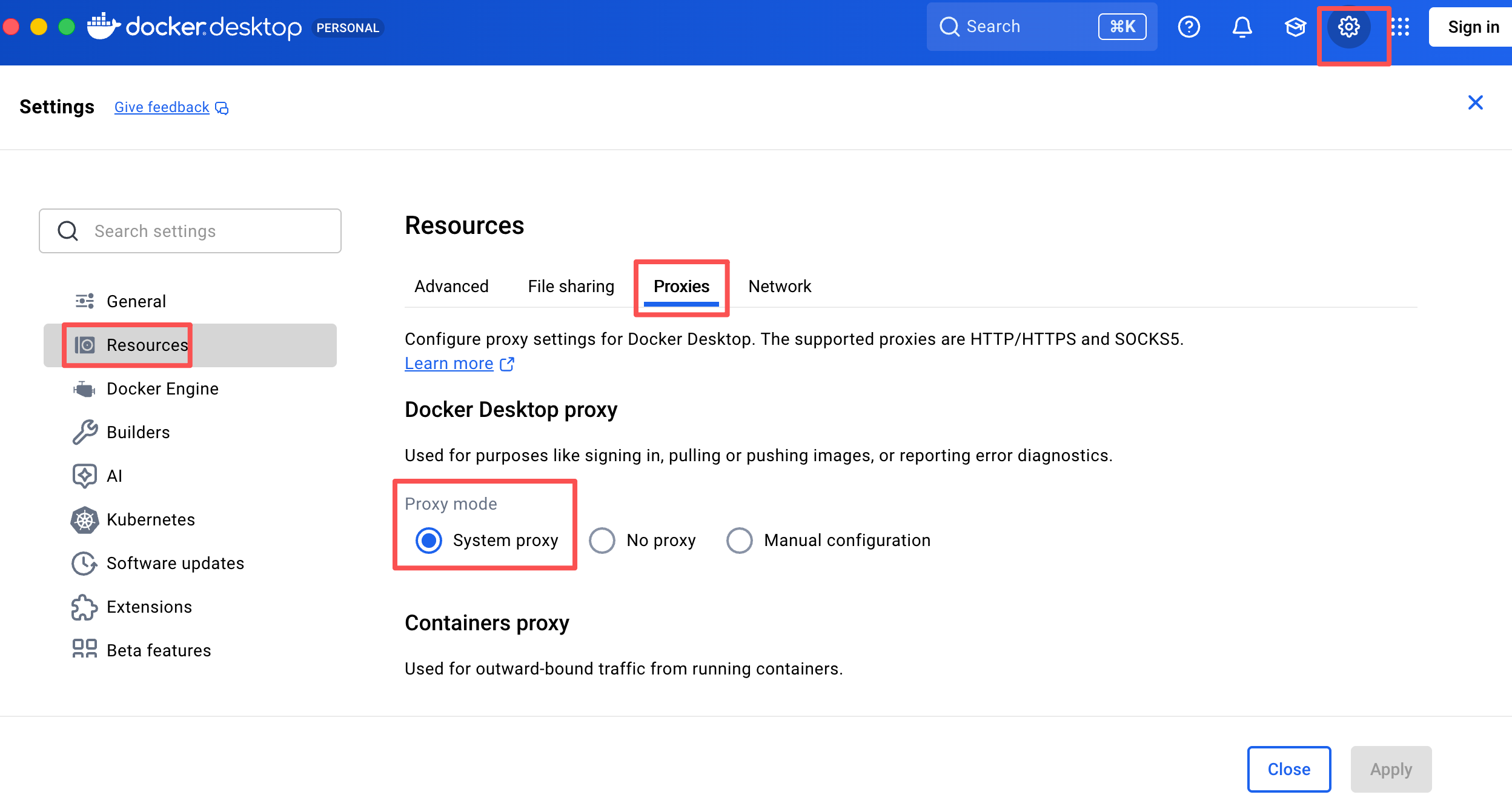Click the settings gear icon

coord(1348,27)
